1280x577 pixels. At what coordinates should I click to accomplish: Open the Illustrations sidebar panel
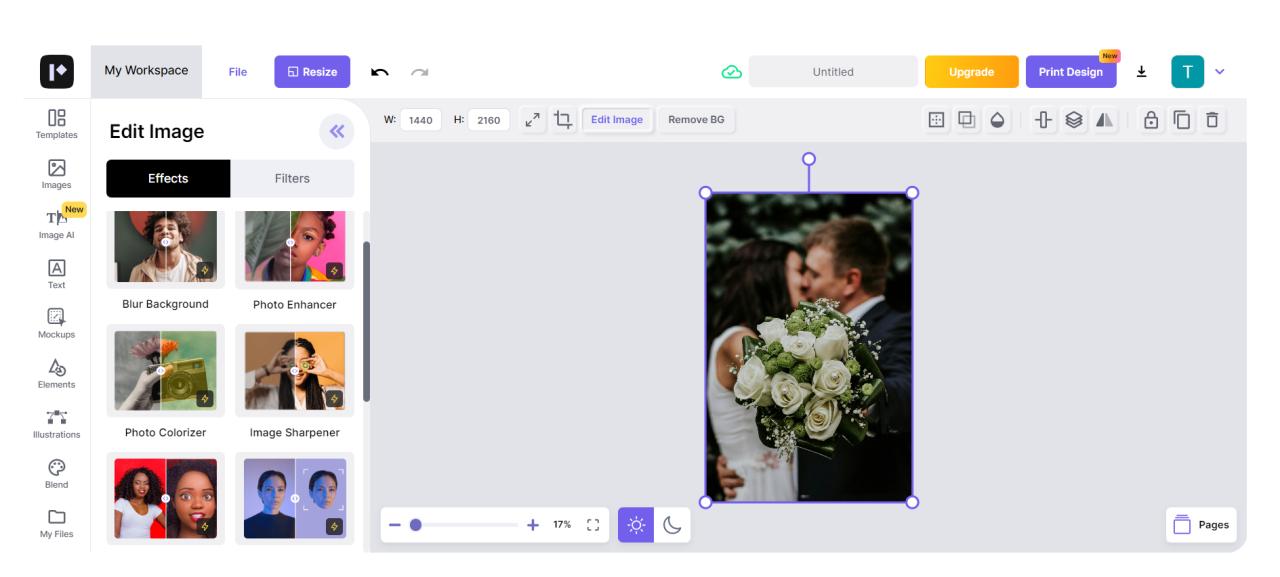57,424
